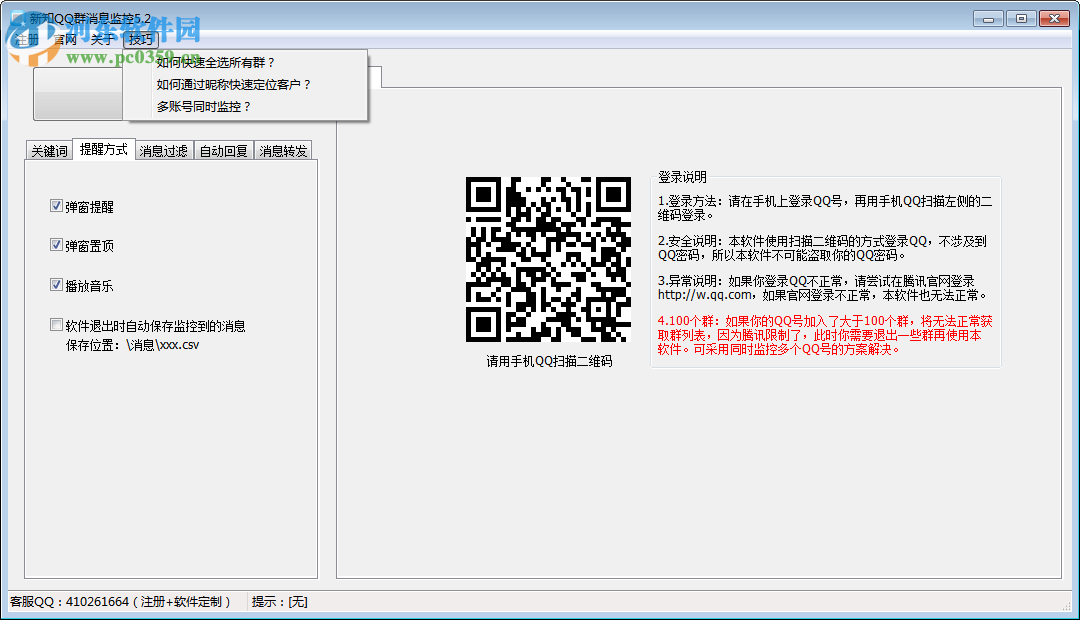Minimize the QQ群消息监控 window
The width and height of the screenshot is (1080, 620).
[x=988, y=19]
